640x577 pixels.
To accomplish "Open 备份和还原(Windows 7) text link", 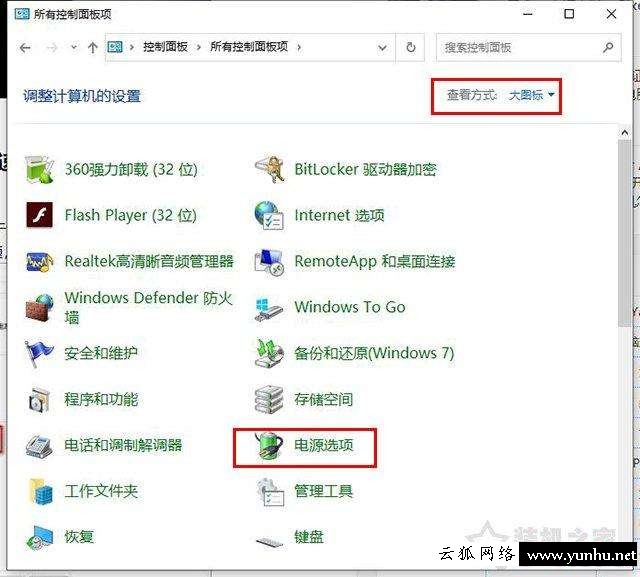I will click(x=374, y=353).
